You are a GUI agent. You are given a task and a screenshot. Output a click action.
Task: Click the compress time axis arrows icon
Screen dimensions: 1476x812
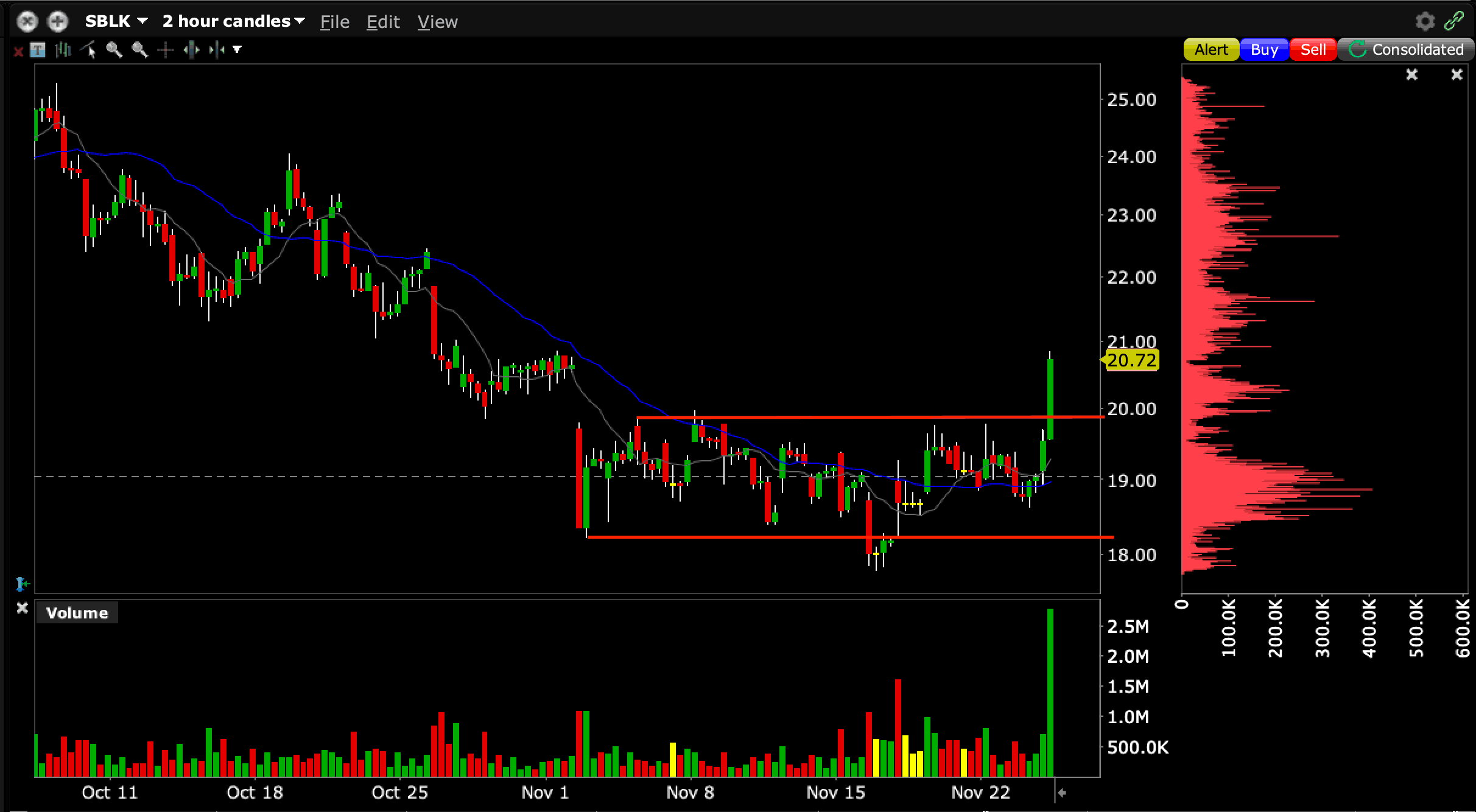click(217, 50)
